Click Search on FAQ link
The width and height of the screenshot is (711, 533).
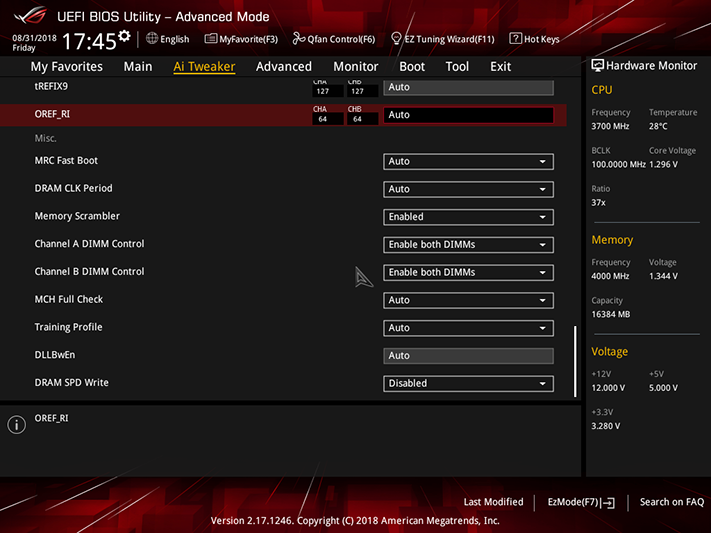click(x=672, y=502)
